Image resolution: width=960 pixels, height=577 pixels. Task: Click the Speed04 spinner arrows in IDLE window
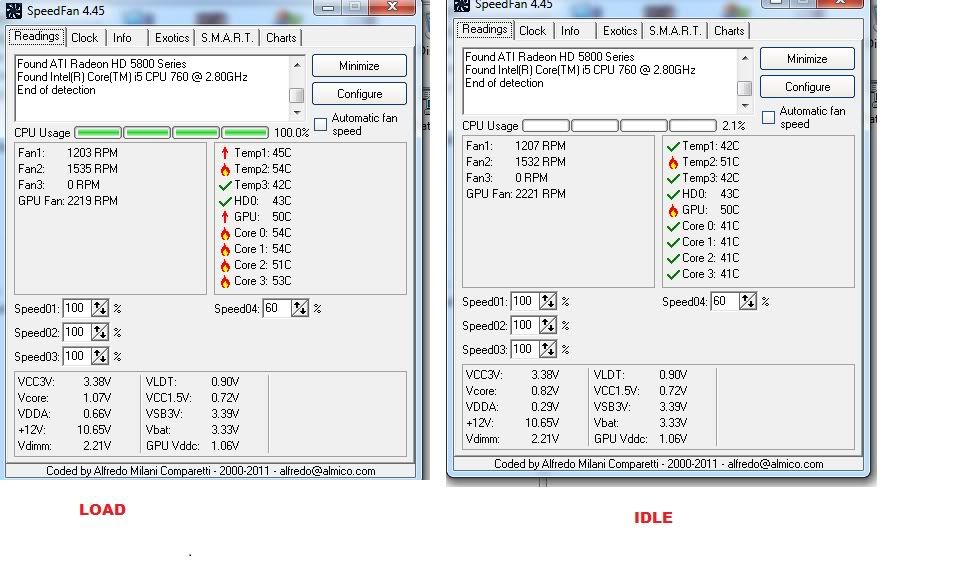tap(748, 301)
